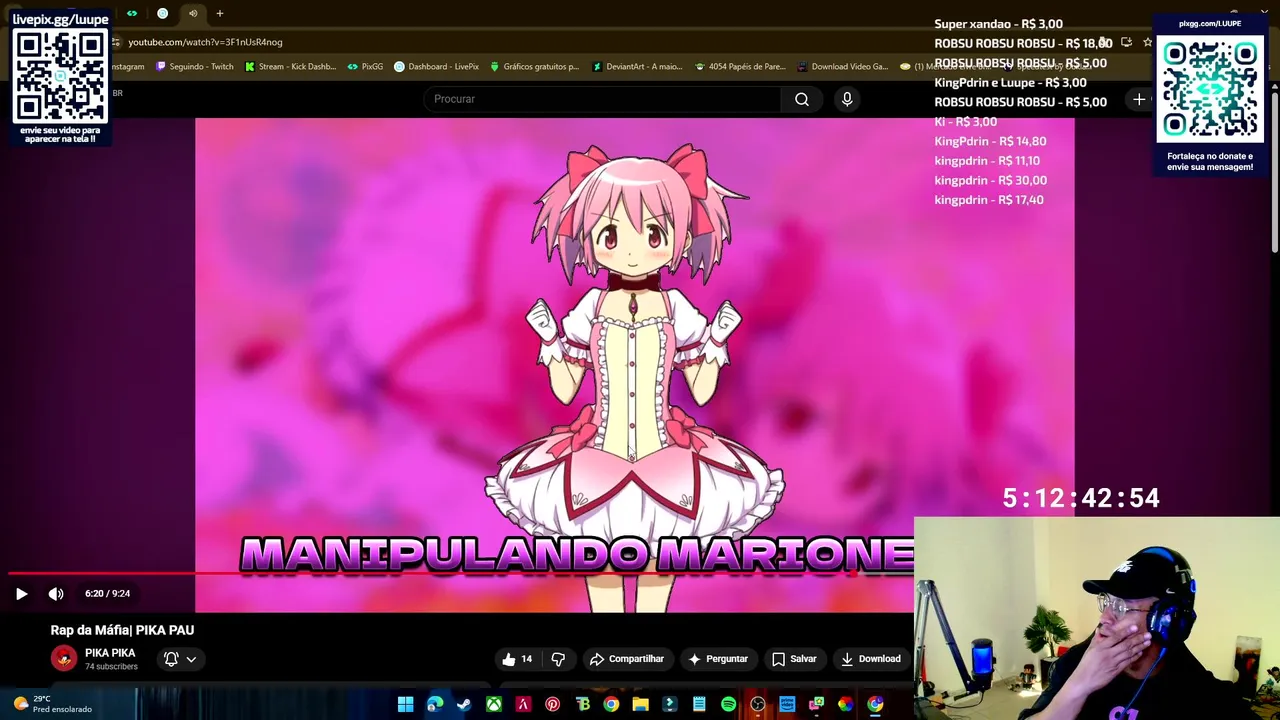Open the Notepad app in the taskbar

pos(699,705)
